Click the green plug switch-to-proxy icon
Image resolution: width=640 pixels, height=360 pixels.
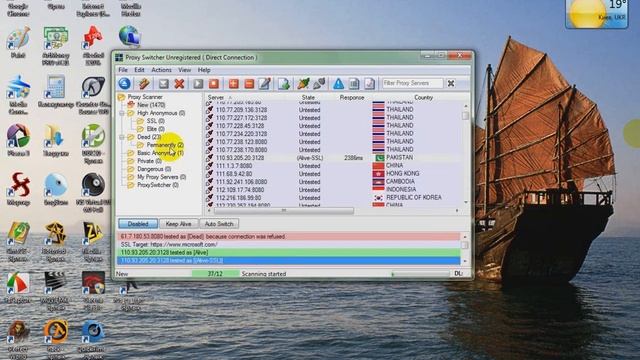[x=303, y=84]
